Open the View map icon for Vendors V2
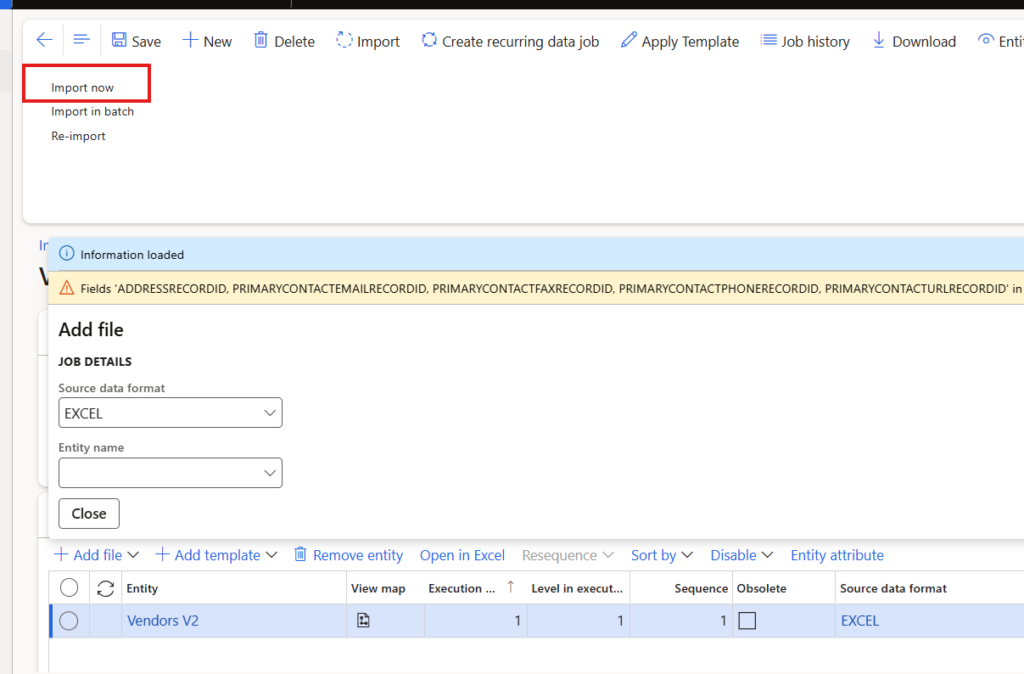The image size is (1024, 674). tap(363, 620)
